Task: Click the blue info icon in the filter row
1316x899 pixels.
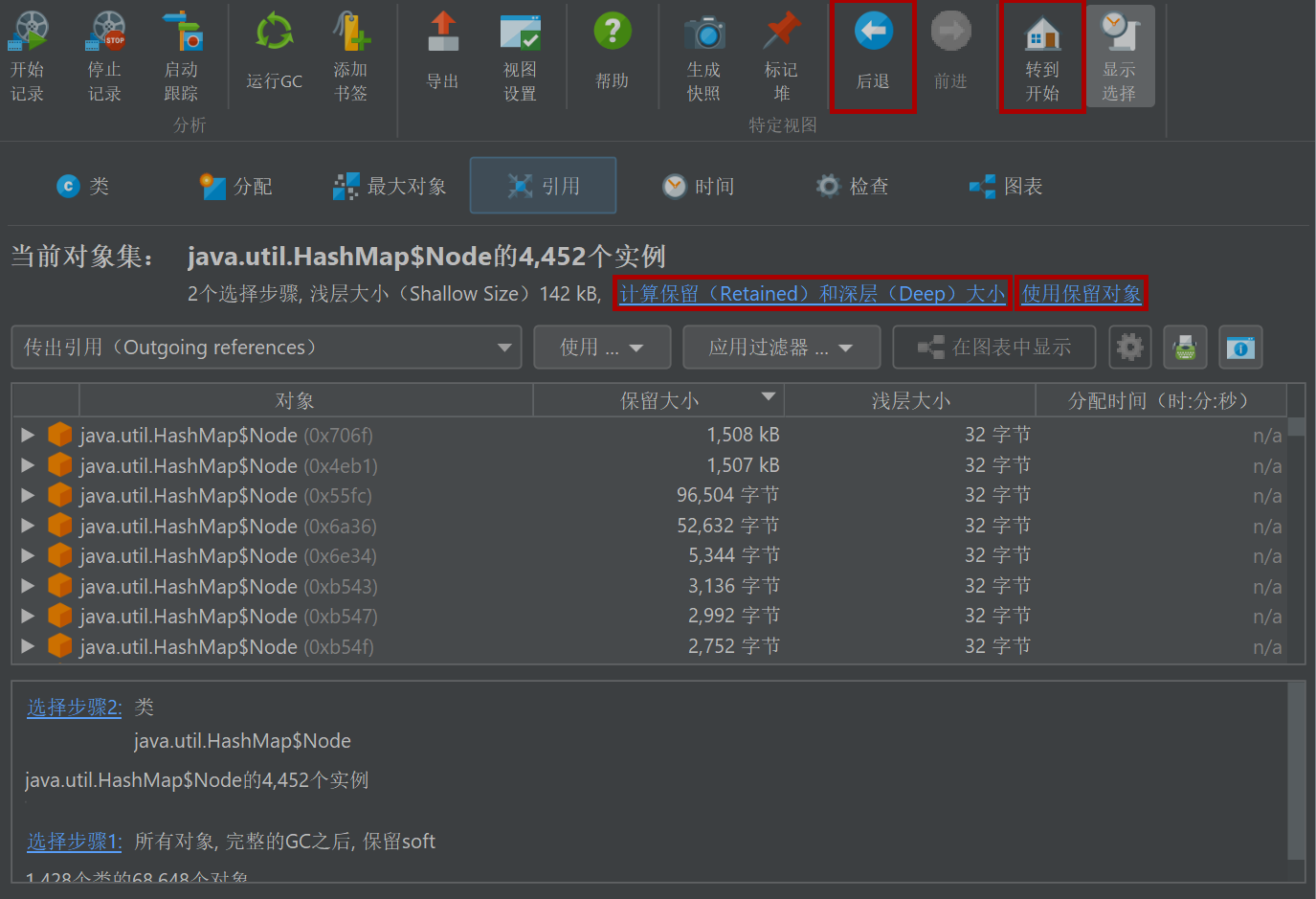Action: click(1241, 347)
